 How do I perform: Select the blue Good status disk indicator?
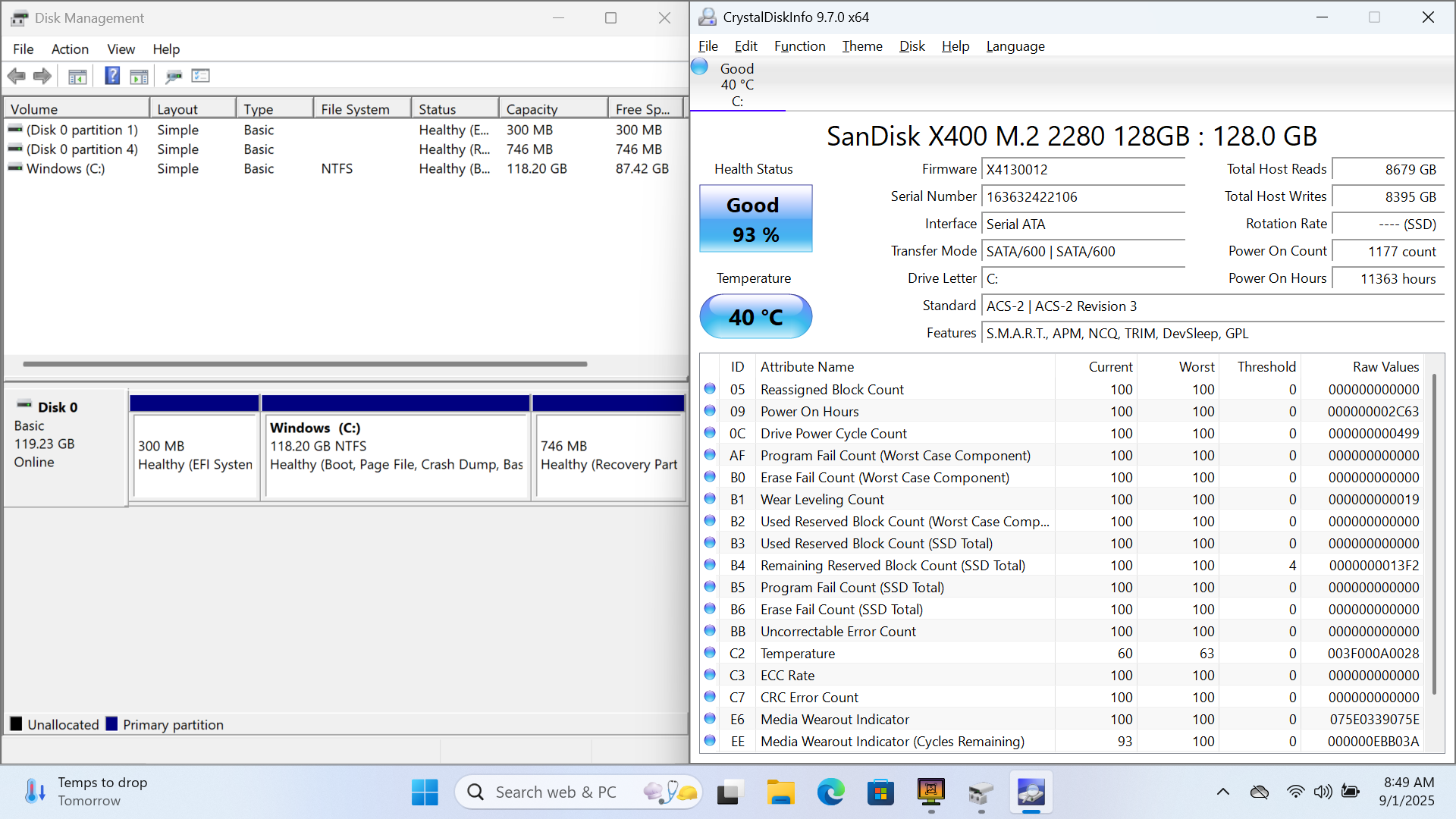tap(700, 67)
